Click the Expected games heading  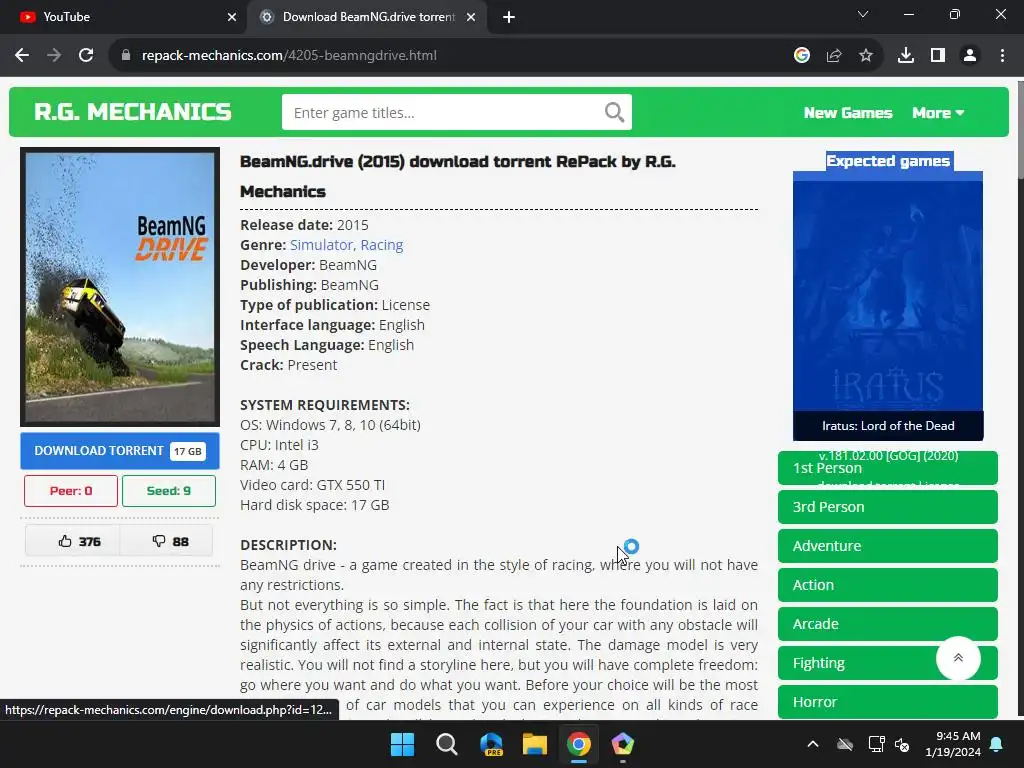click(x=888, y=161)
